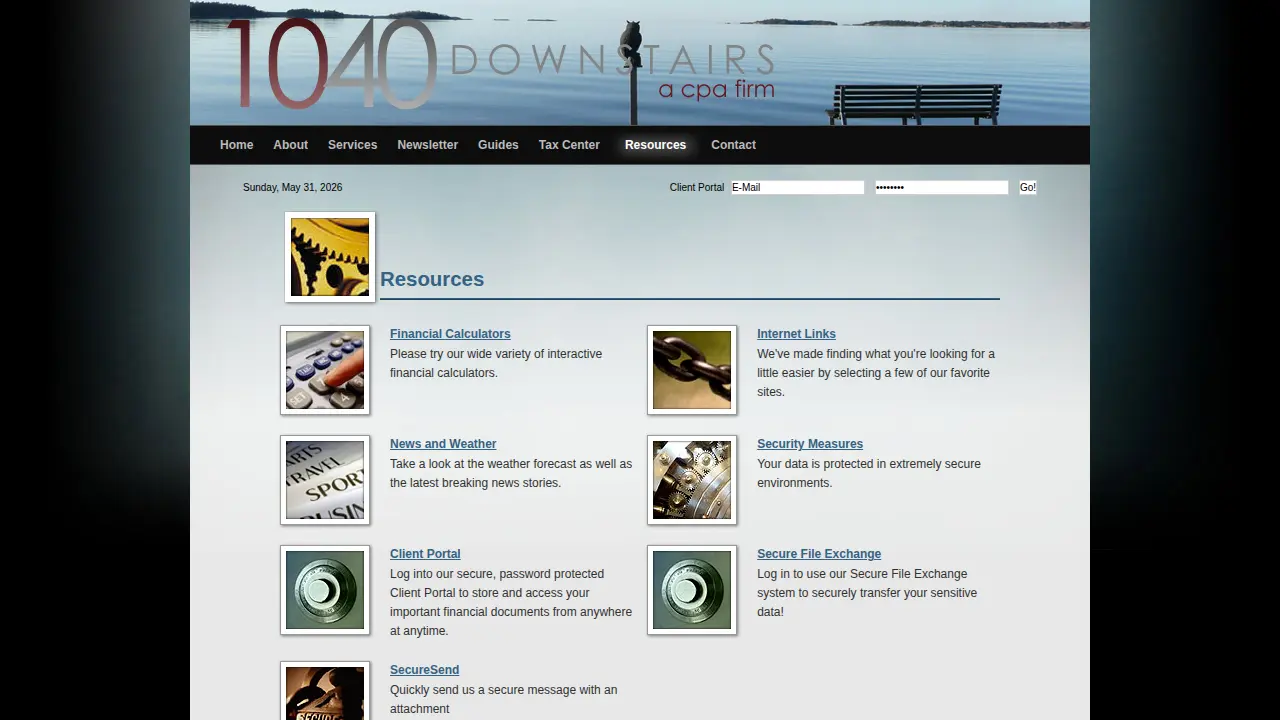Go to the About page
The width and height of the screenshot is (1280, 720).
coord(290,145)
